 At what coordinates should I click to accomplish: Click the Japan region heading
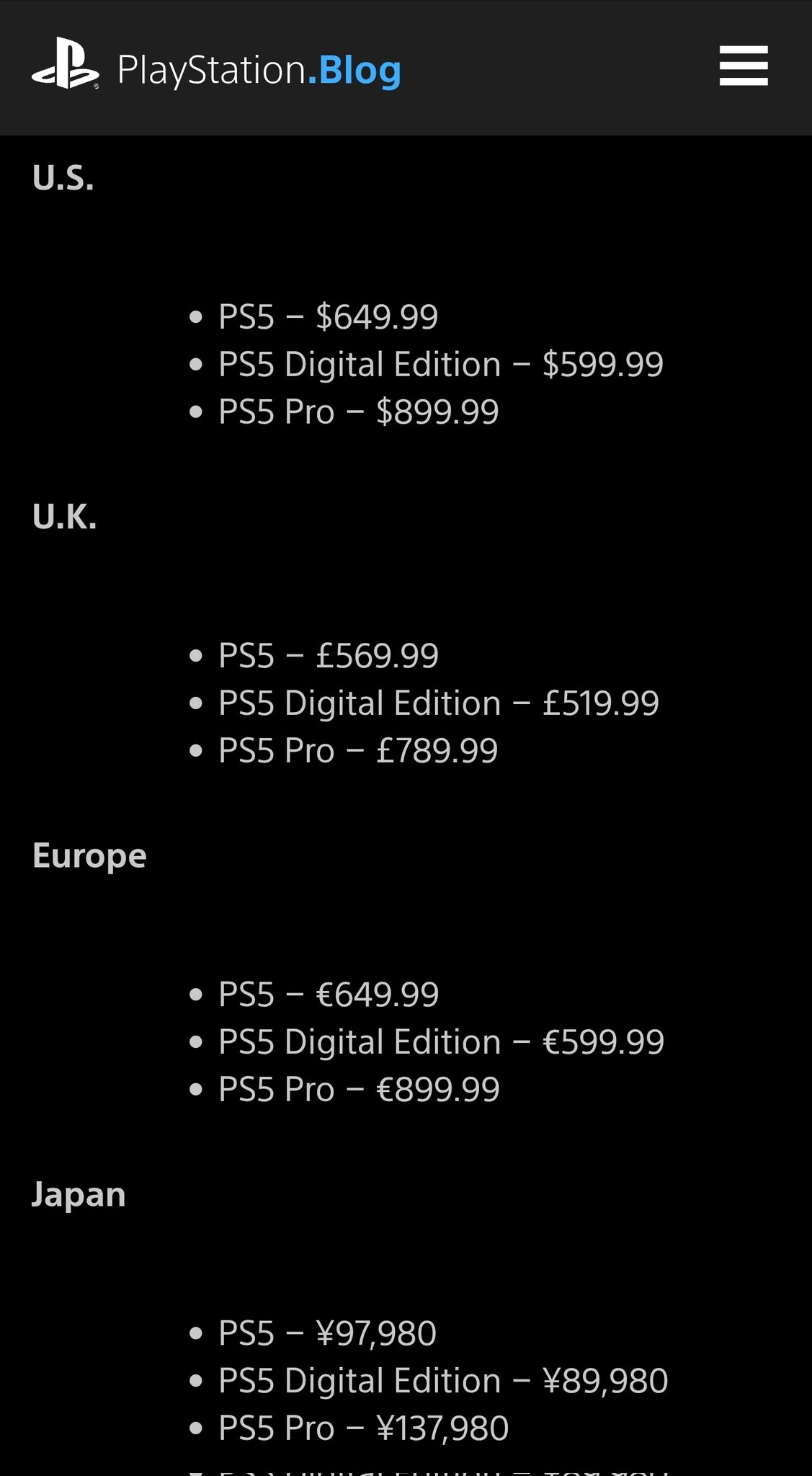click(x=79, y=1194)
